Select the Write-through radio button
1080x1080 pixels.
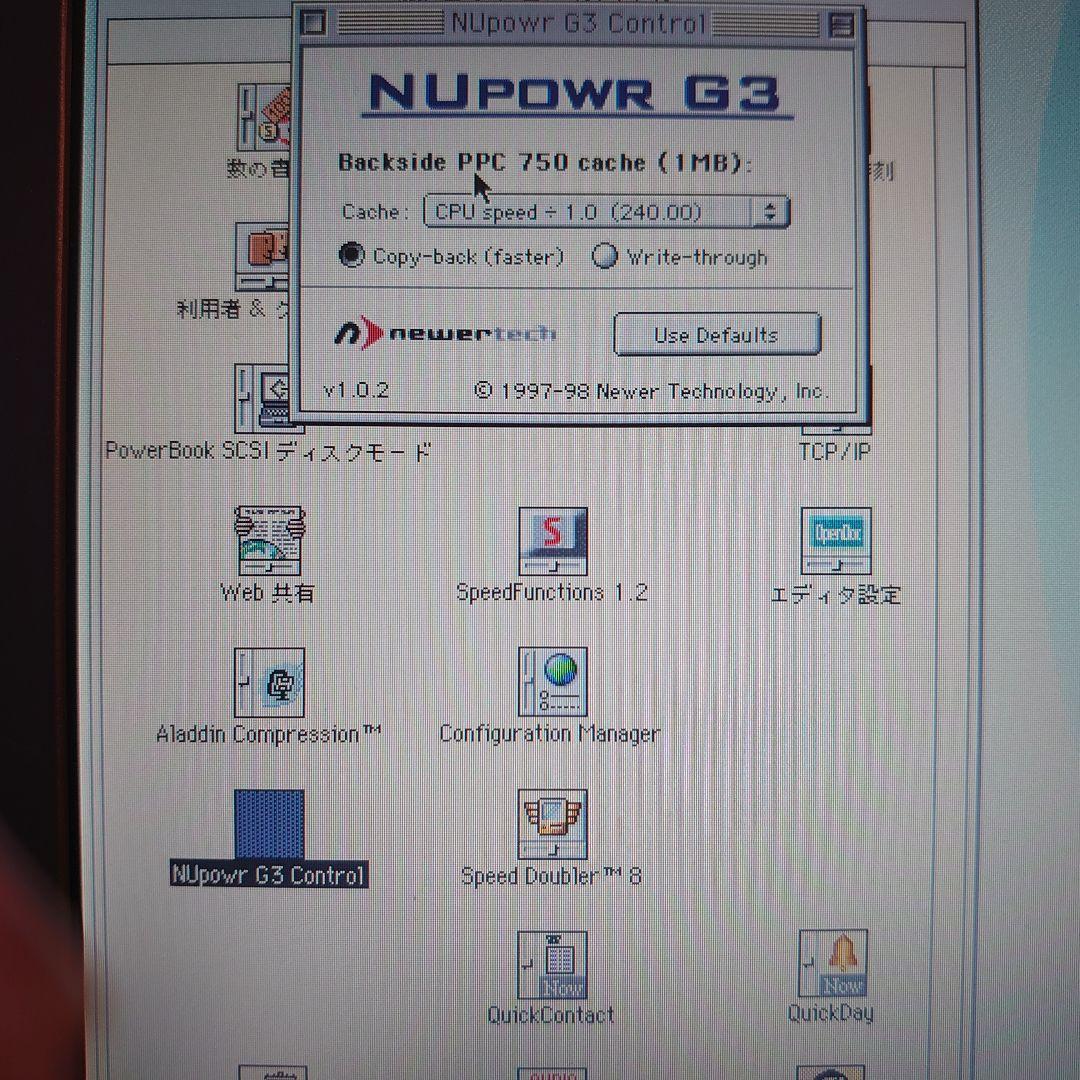click(x=604, y=256)
